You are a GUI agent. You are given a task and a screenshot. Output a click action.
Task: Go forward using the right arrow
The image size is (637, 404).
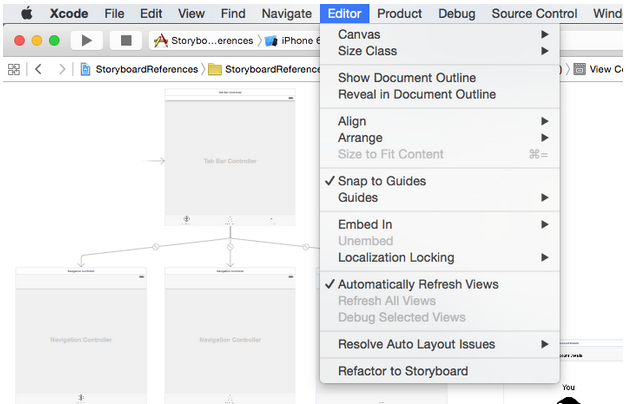pos(62,69)
